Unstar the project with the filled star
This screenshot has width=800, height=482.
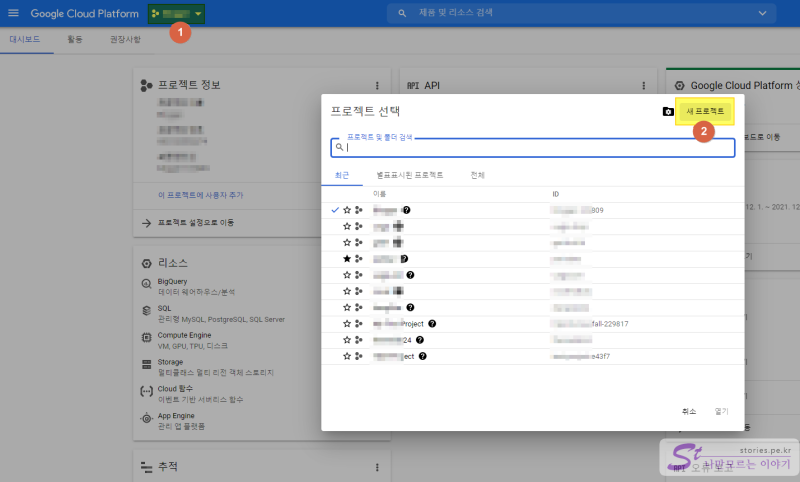point(347,259)
